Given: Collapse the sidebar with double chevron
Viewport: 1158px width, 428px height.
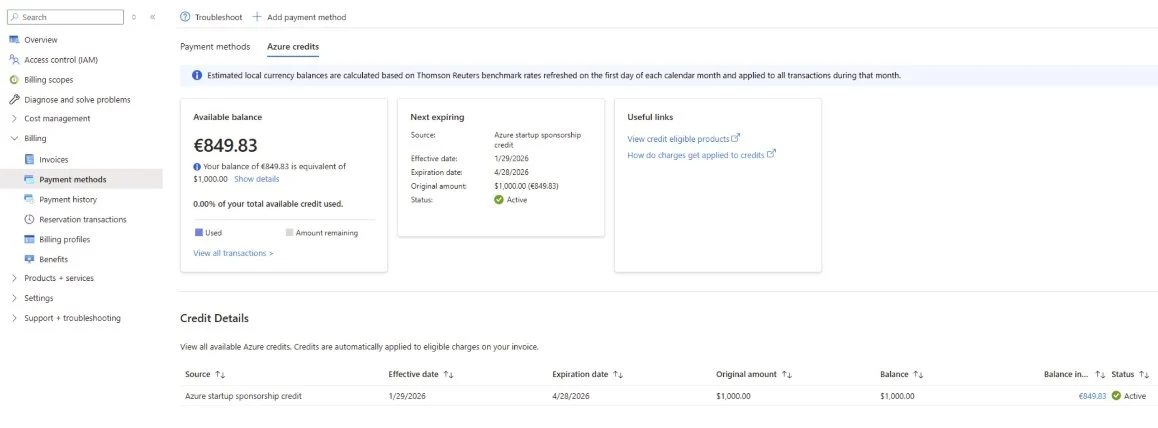Looking at the screenshot, I should point(153,17).
